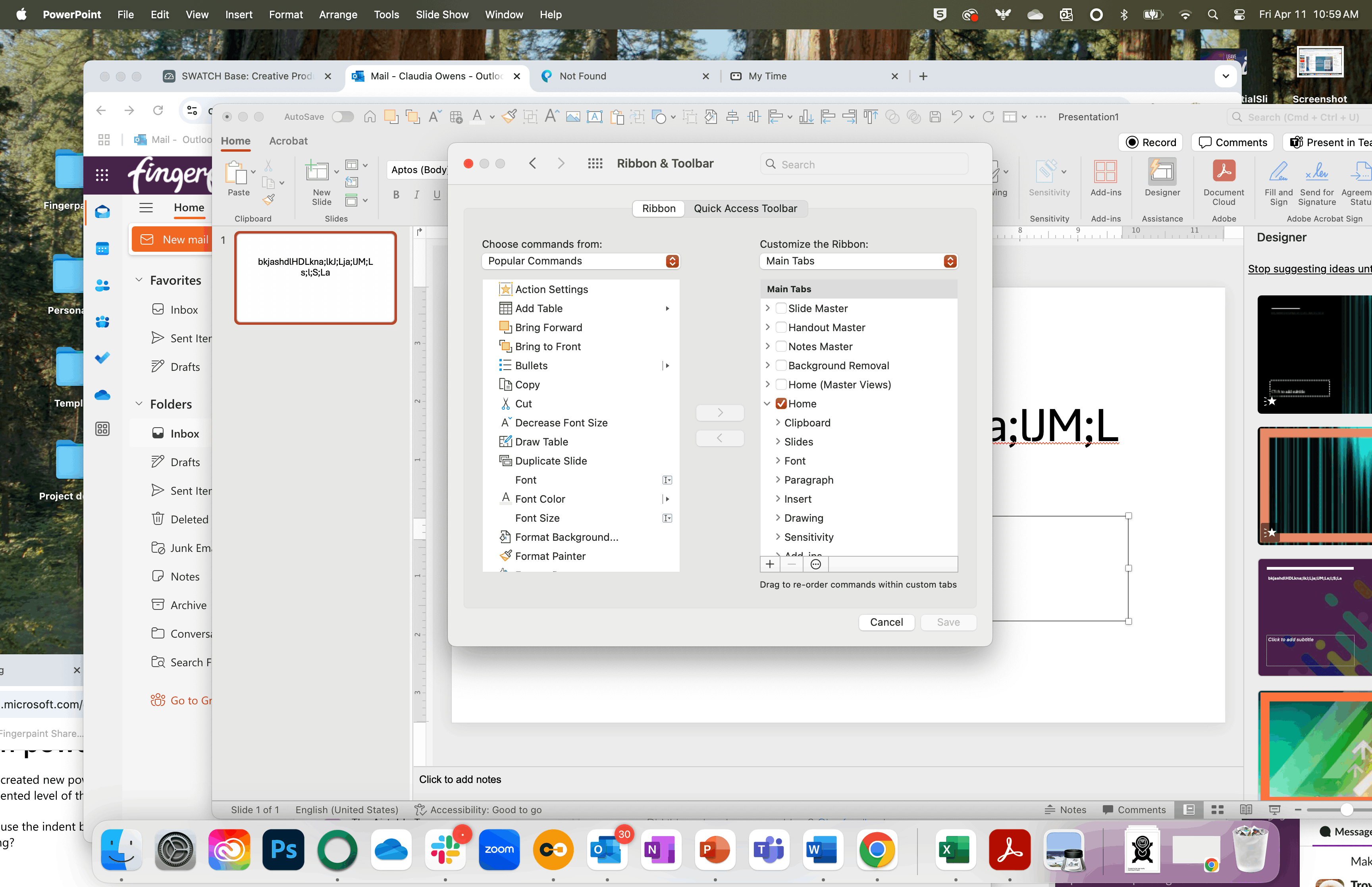Expand the Clipboard group in tree
This screenshot has height=887, width=1372.
(x=778, y=423)
